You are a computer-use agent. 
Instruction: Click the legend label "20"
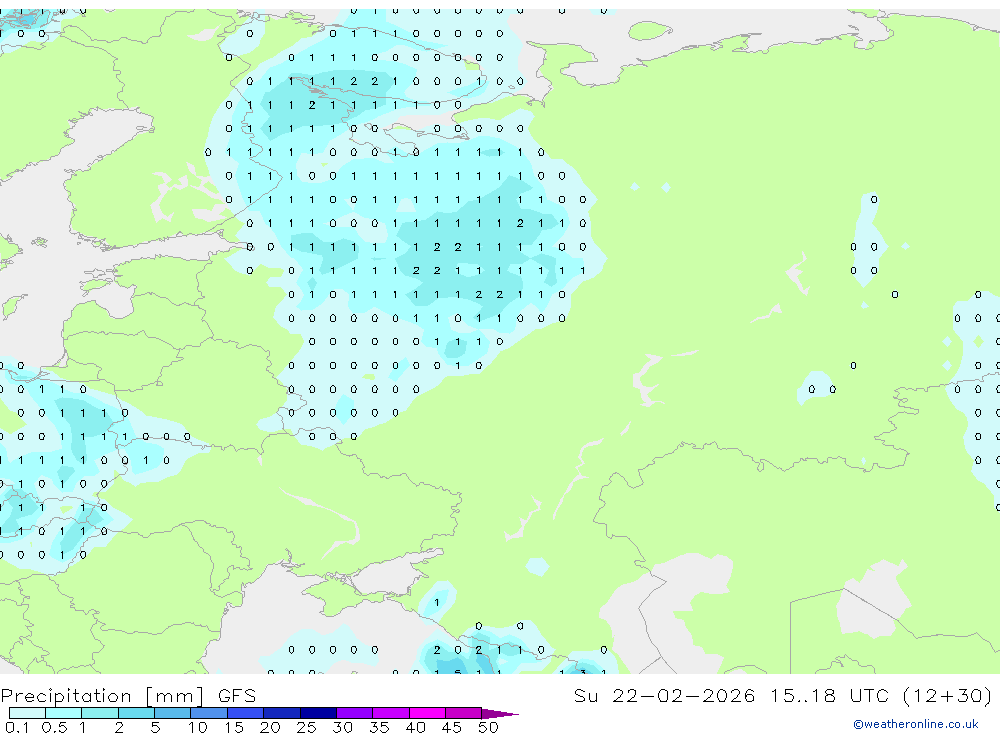coord(270,727)
